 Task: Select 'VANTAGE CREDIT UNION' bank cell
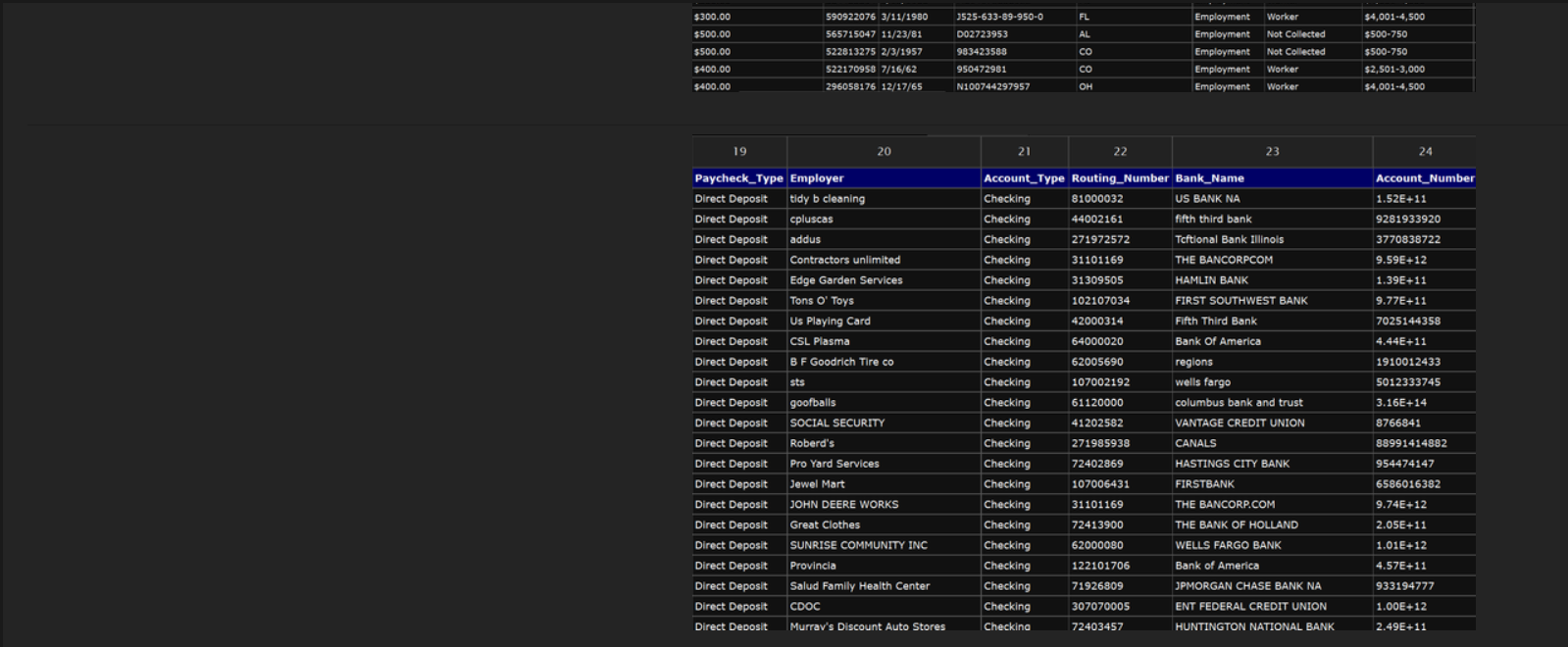tap(1239, 423)
